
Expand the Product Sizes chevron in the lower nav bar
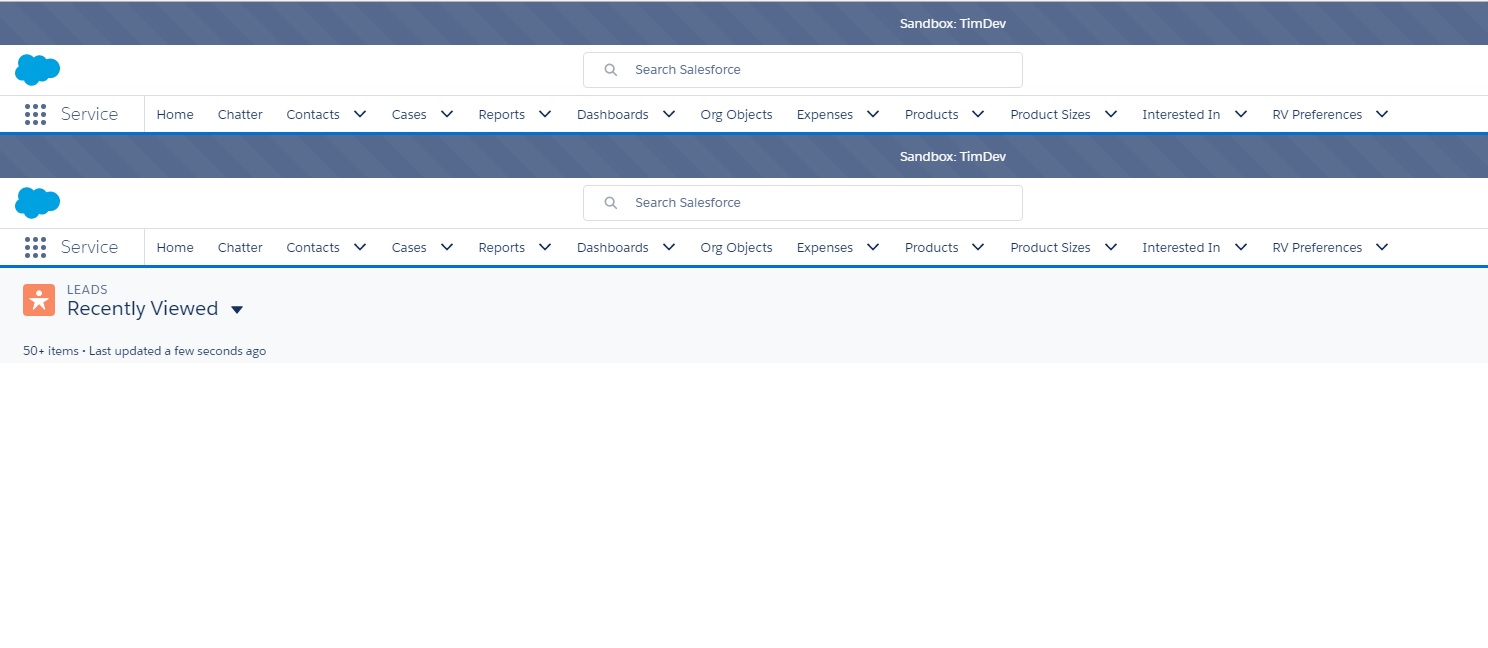point(1111,247)
